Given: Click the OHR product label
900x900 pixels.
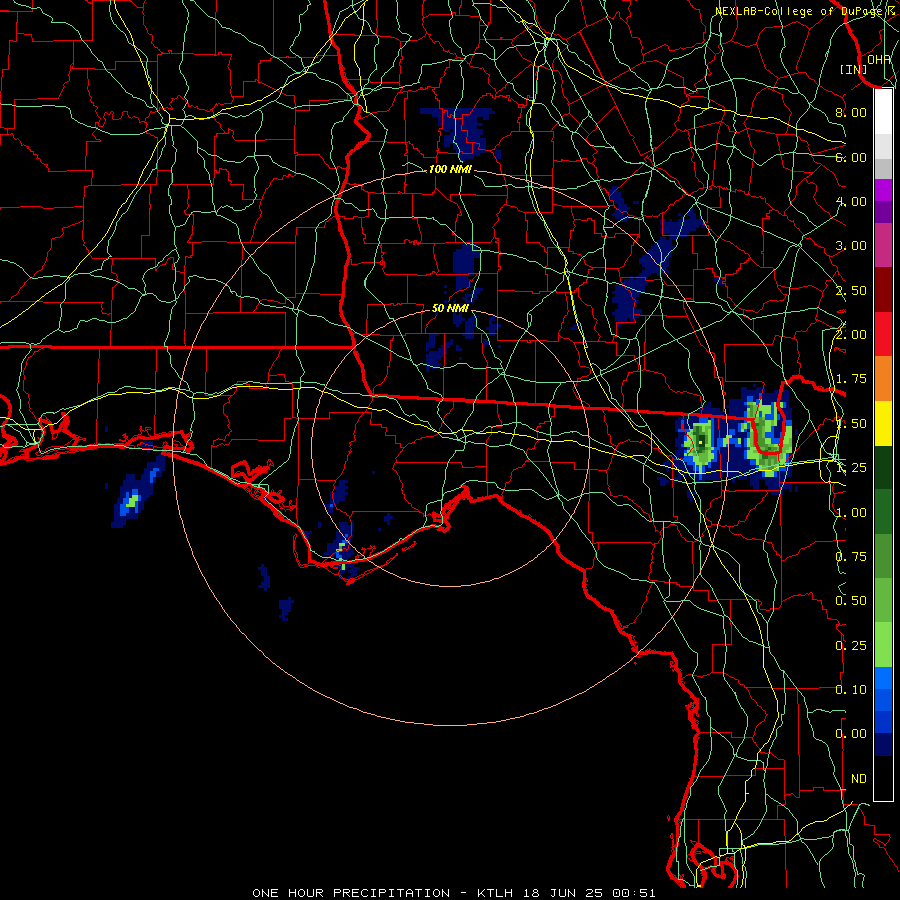Looking at the screenshot, I should click(x=879, y=59).
